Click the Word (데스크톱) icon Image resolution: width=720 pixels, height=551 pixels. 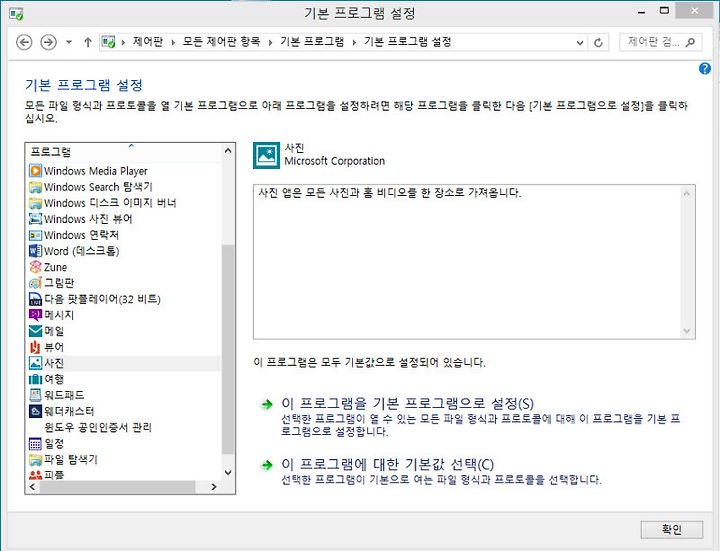click(35, 251)
